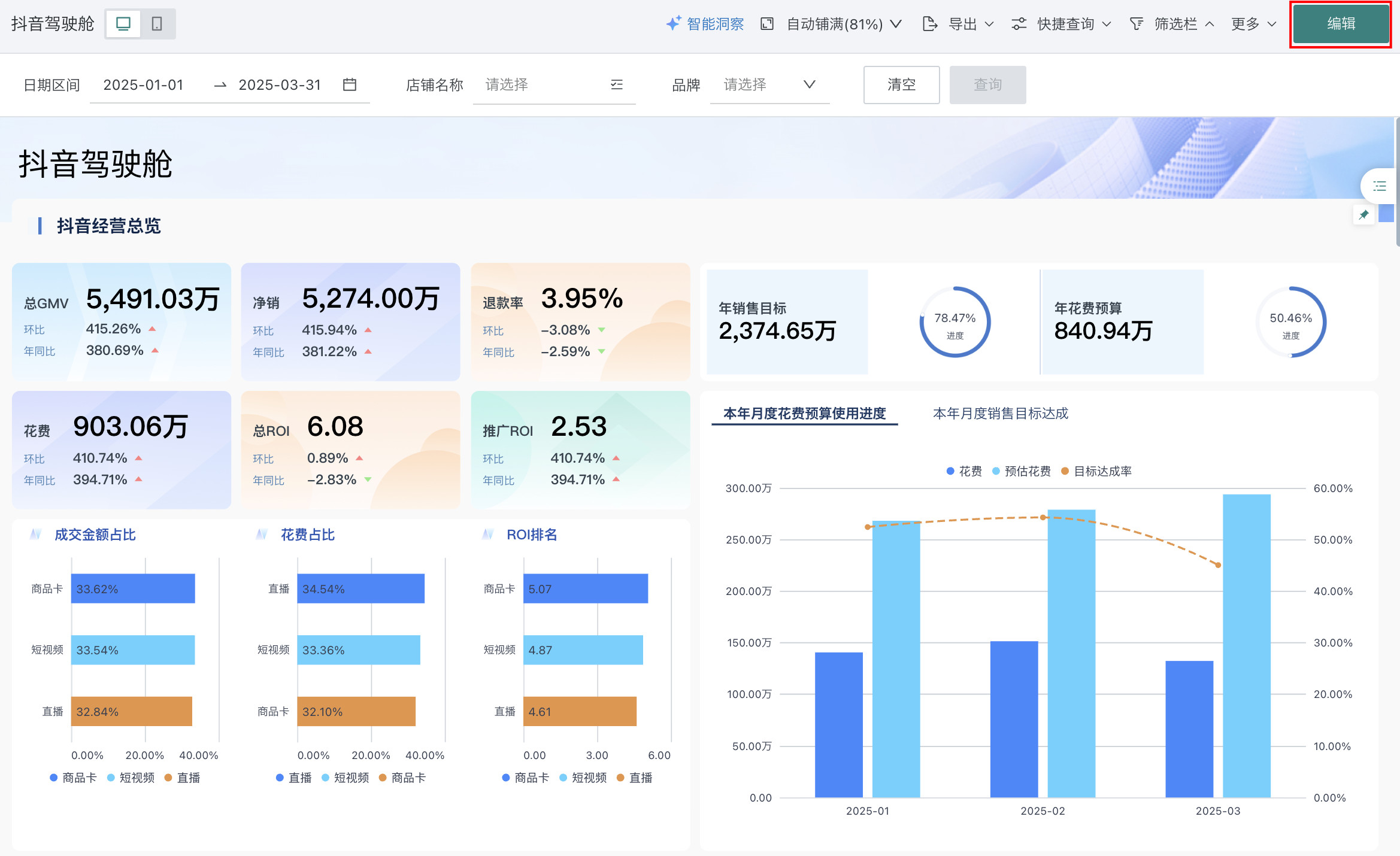Click the 清空 button
1400x856 pixels.
tap(901, 84)
